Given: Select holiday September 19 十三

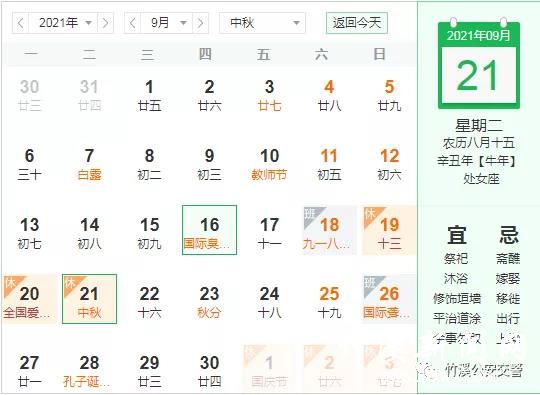Looking at the screenshot, I should point(389,231).
